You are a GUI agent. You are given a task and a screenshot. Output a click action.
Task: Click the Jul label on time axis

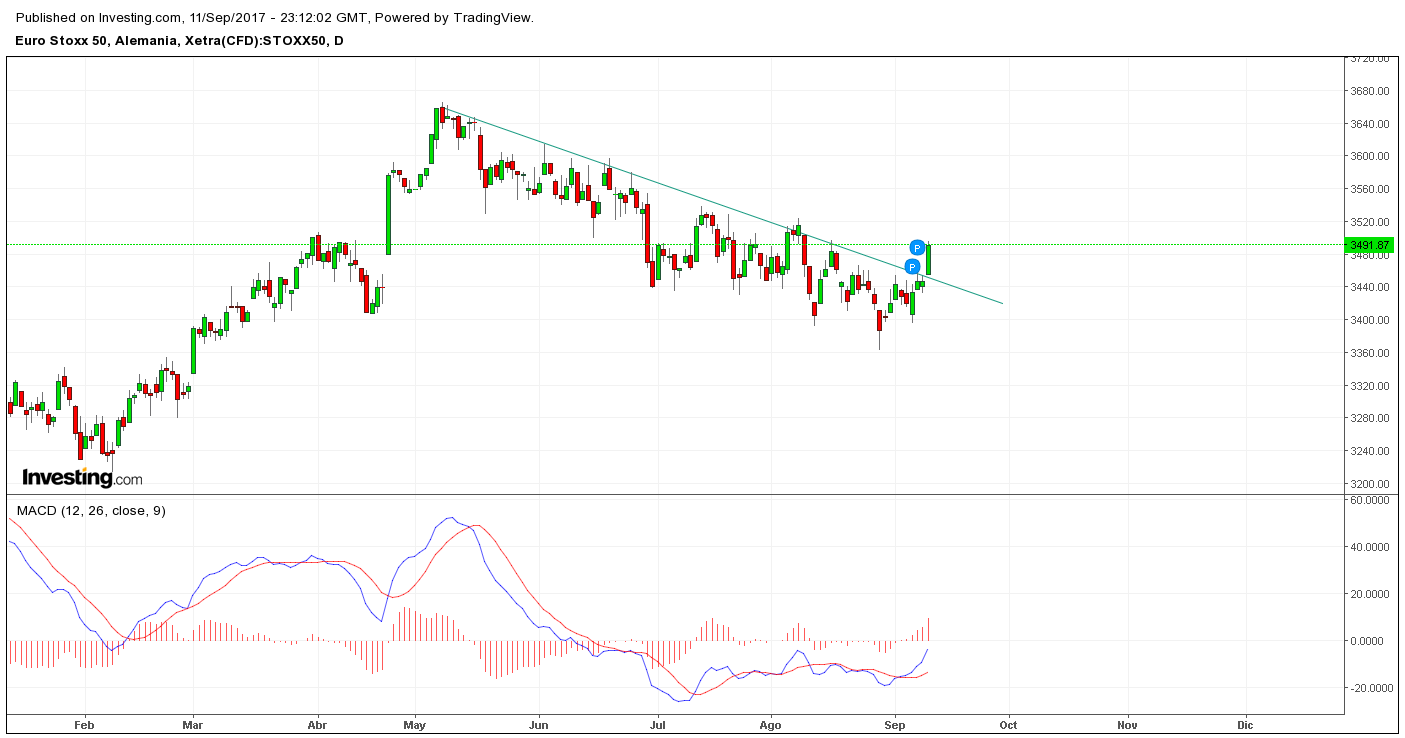click(x=656, y=725)
